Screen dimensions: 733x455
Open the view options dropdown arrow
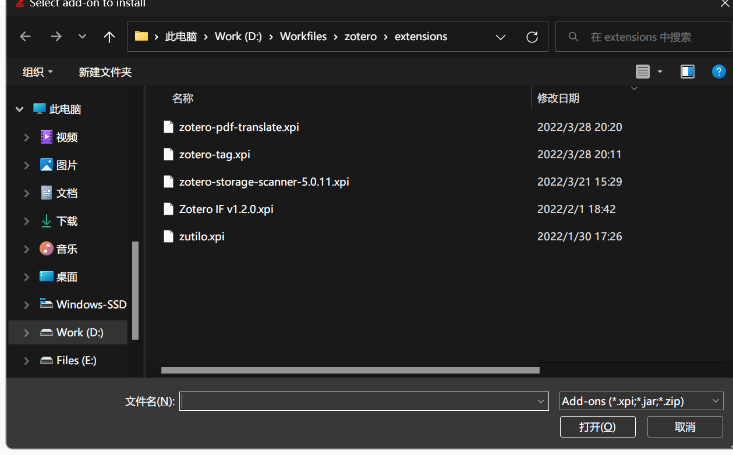(660, 72)
